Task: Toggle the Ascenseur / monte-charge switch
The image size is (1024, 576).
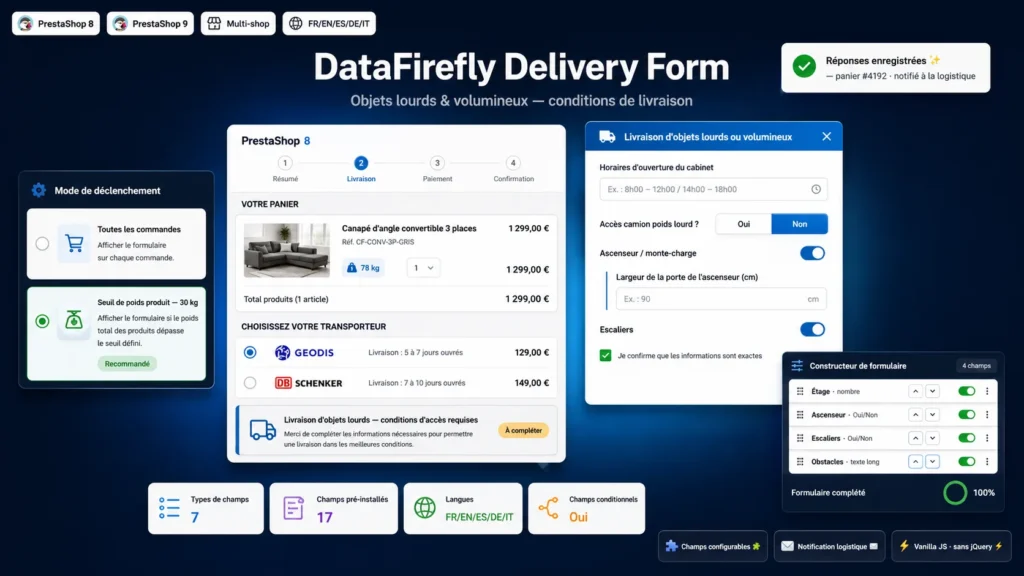Action: click(812, 253)
